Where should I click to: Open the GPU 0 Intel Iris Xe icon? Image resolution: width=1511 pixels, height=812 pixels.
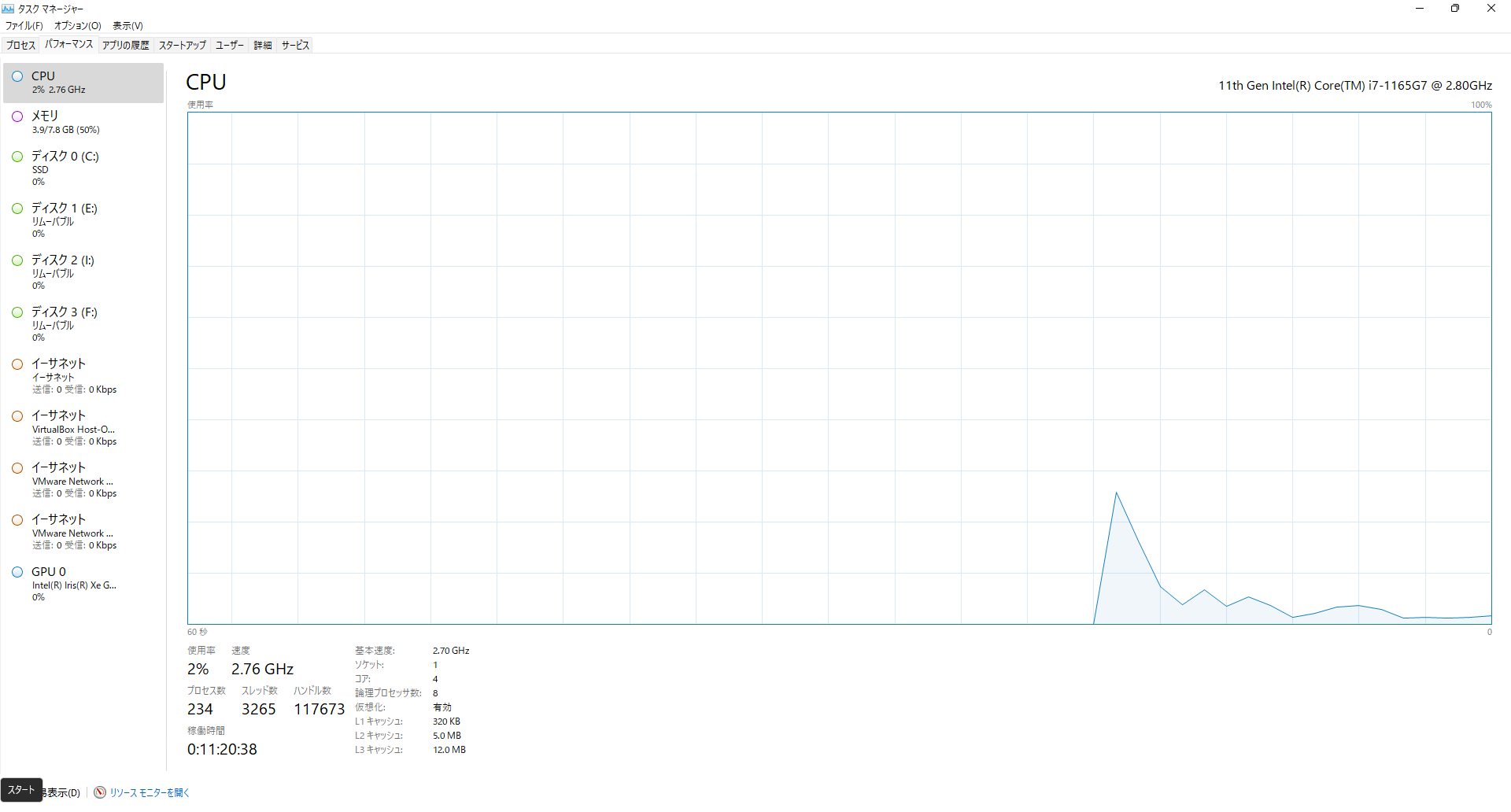pos(17,572)
